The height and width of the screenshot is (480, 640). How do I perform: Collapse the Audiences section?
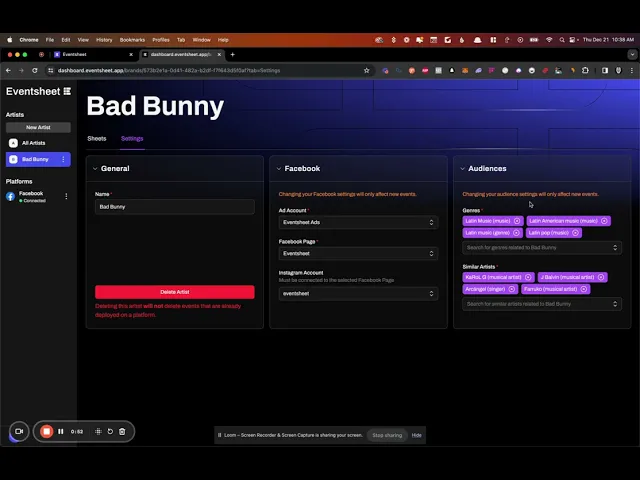(462, 169)
